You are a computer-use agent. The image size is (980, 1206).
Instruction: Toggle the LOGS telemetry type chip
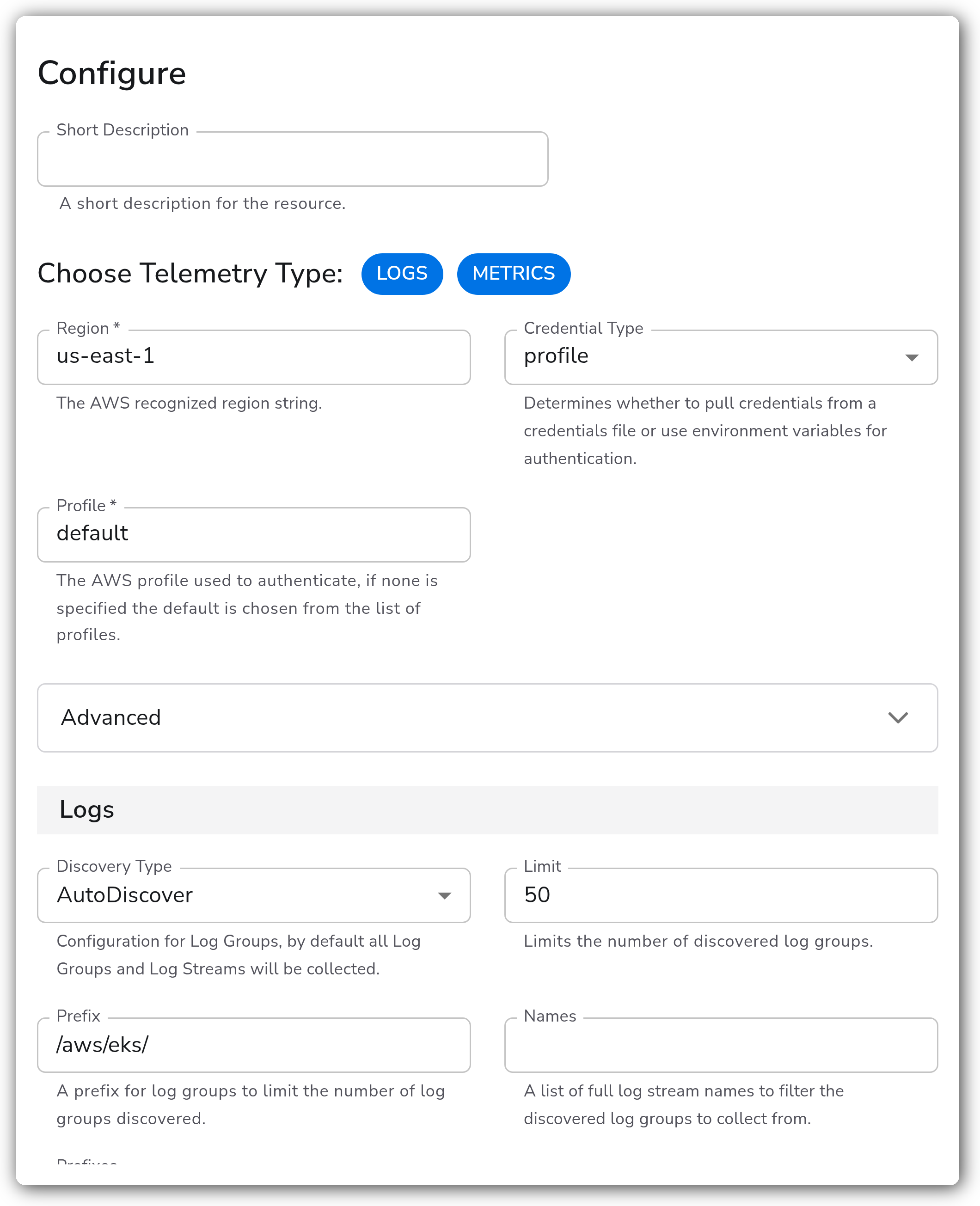[402, 274]
